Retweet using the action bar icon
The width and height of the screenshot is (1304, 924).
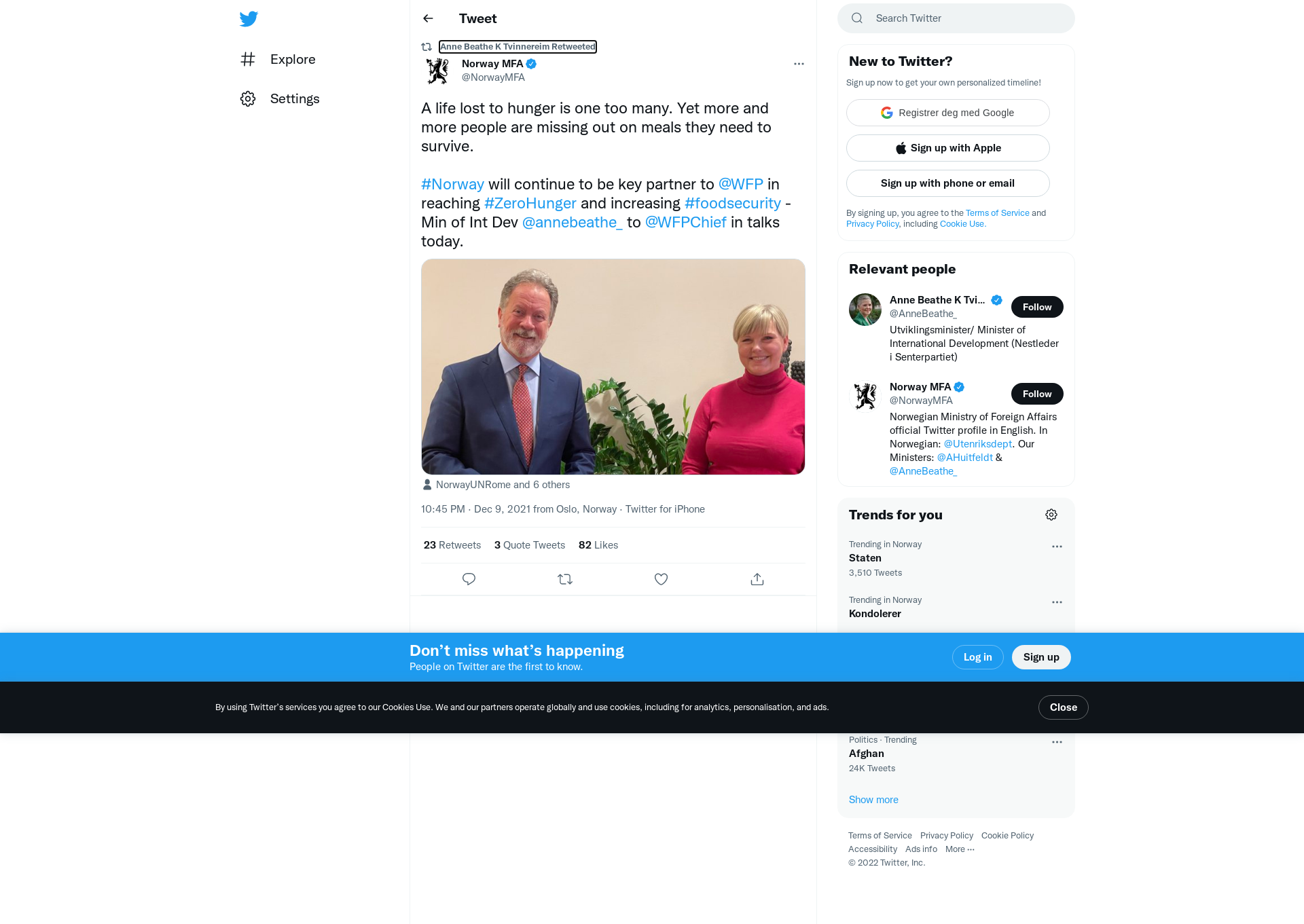[565, 579]
